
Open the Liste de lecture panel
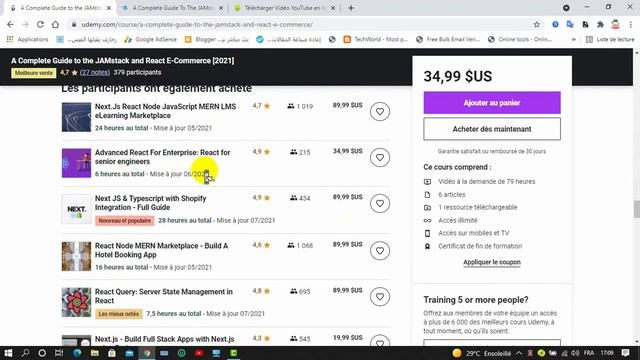(610, 39)
